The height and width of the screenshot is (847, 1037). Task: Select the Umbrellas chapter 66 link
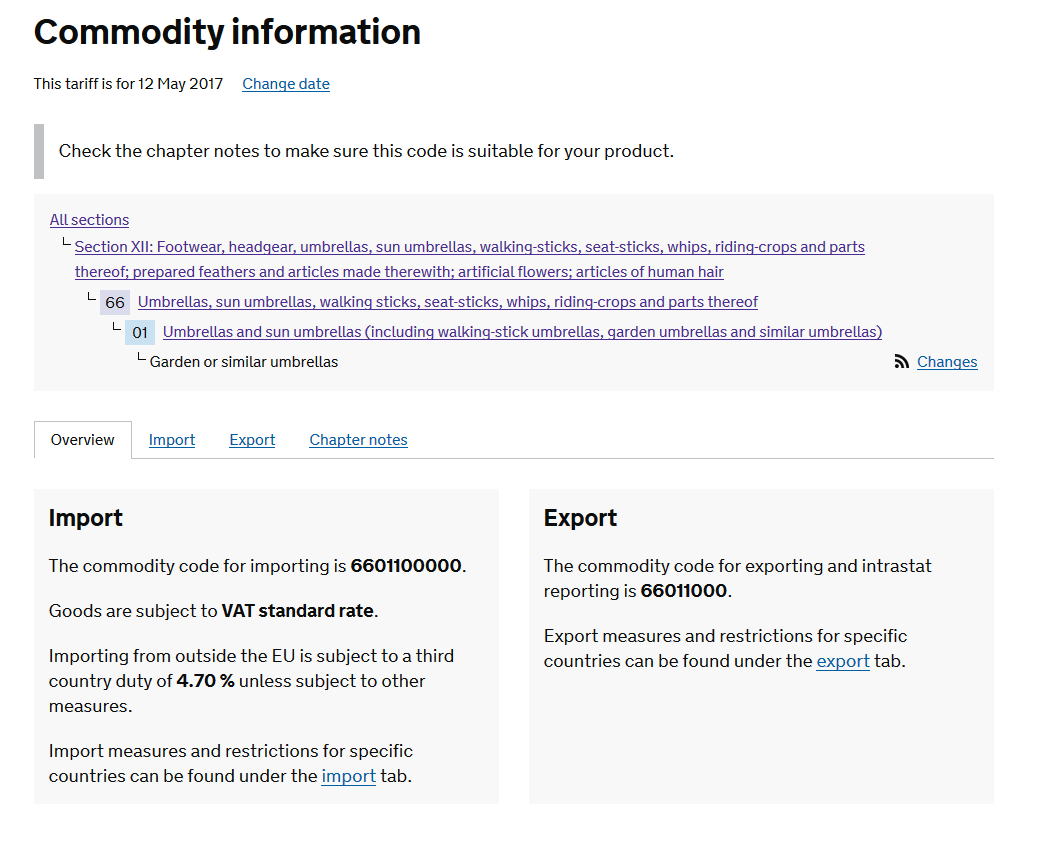tap(446, 302)
